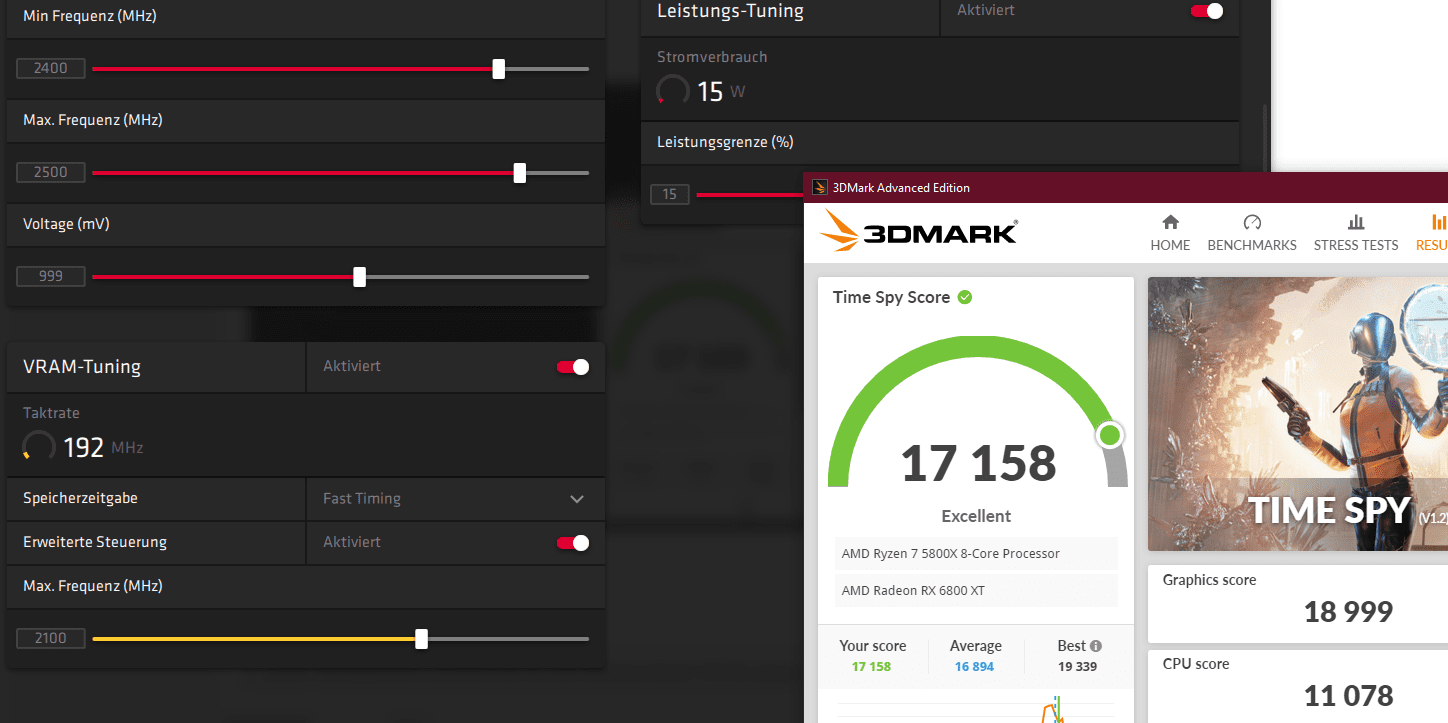Image resolution: width=1448 pixels, height=723 pixels.
Task: Click the Voltage value field 999
Action: click(51, 276)
